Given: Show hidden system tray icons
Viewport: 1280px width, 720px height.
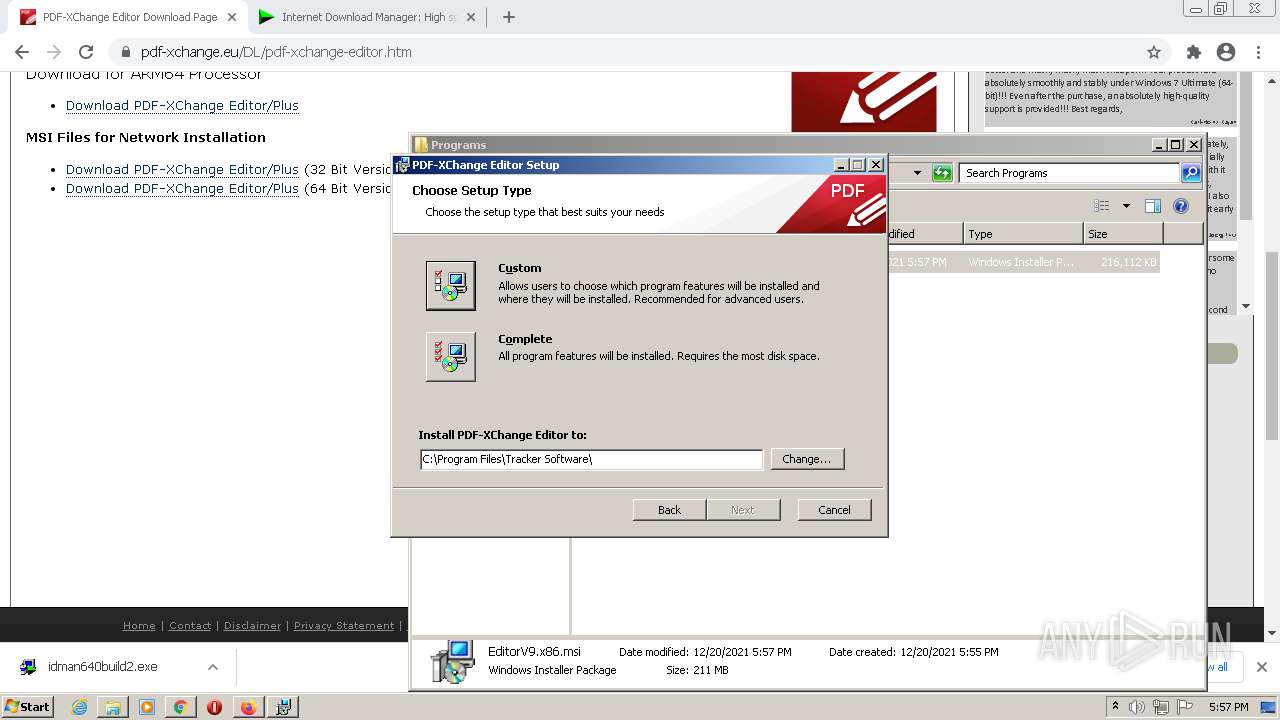Looking at the screenshot, I should coord(1115,707).
